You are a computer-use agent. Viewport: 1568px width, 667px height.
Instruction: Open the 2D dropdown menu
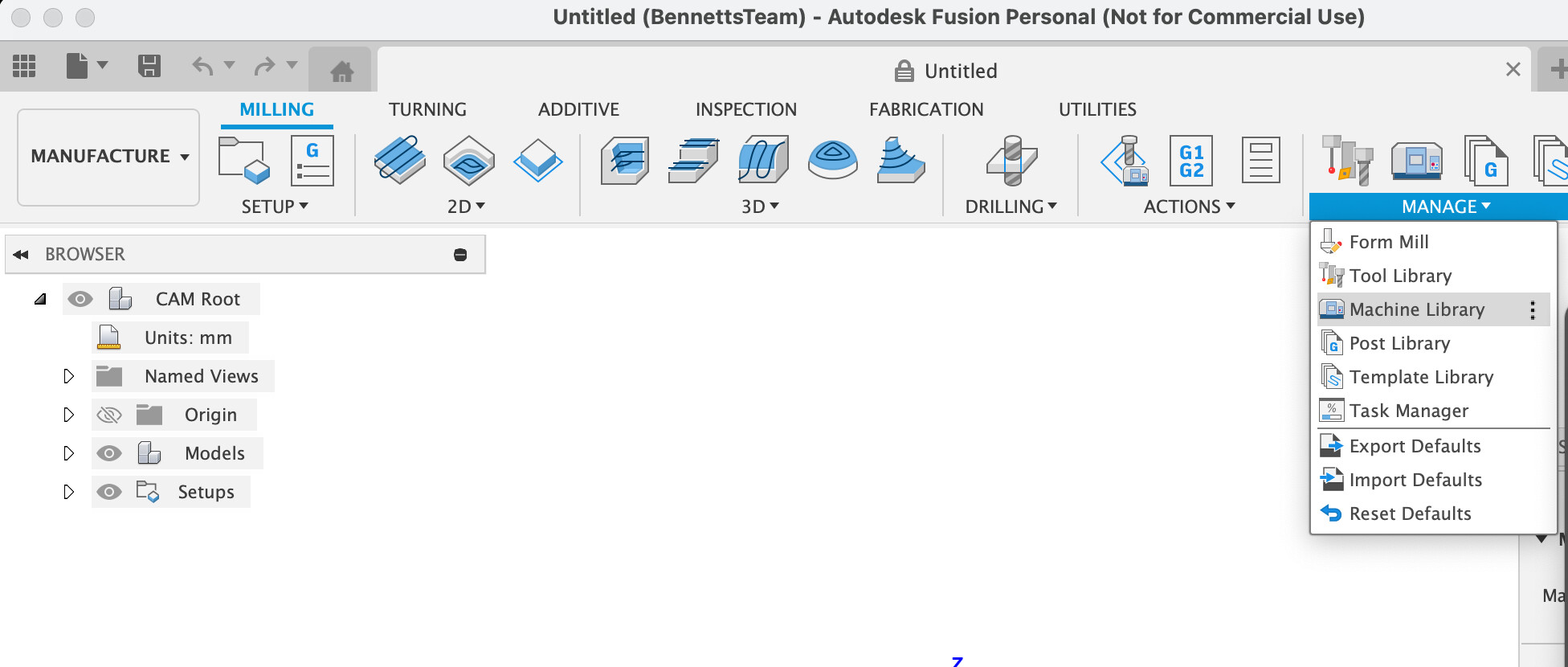[466, 207]
